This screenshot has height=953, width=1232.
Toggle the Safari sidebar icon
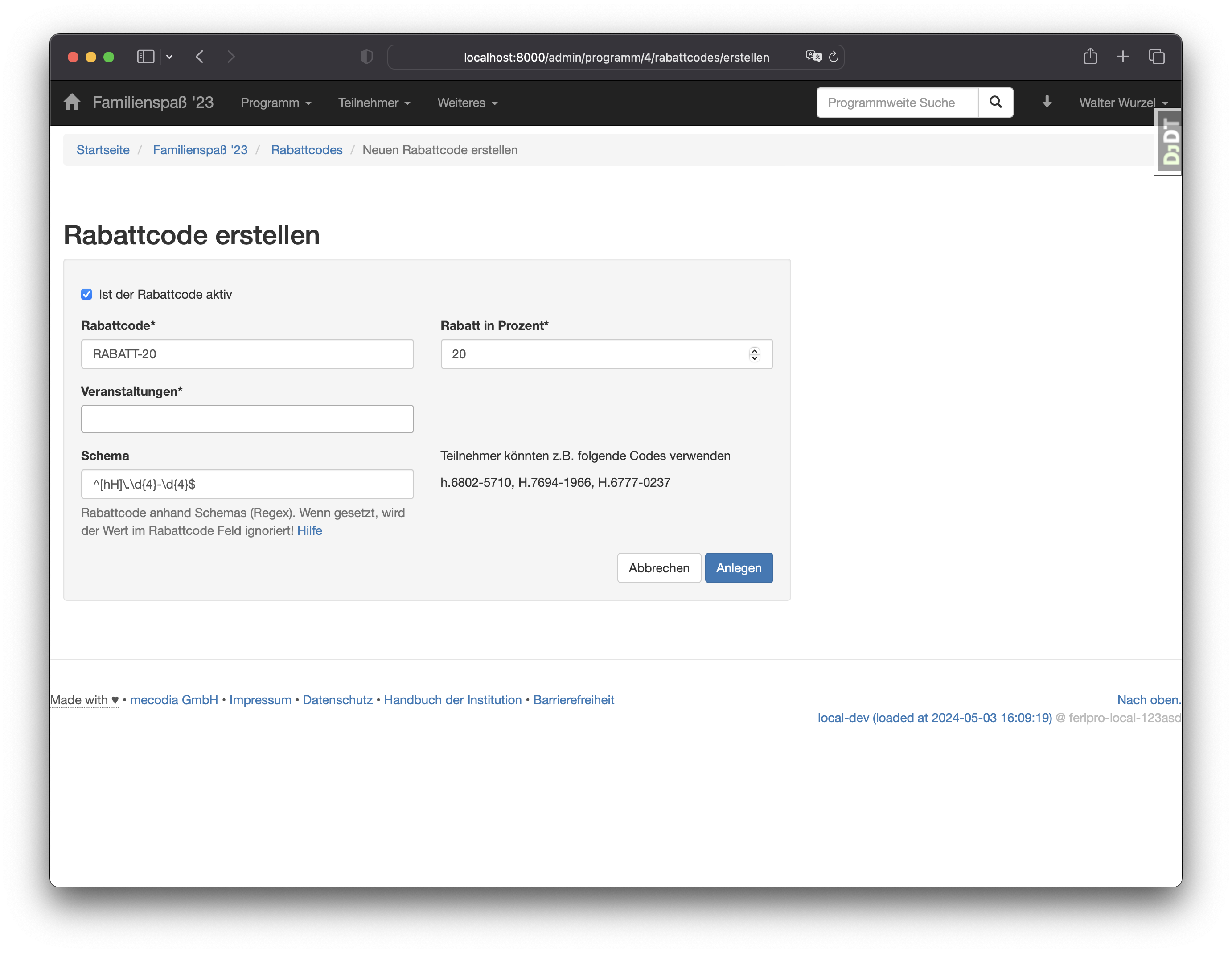click(x=146, y=57)
